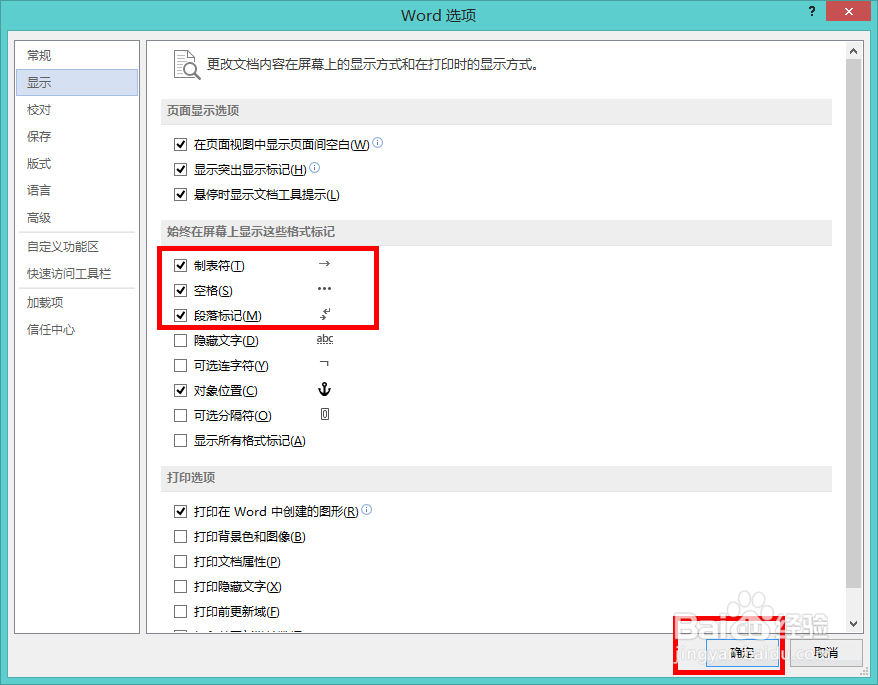Open the 语言 category
The height and width of the screenshot is (685, 878).
pyautogui.click(x=77, y=190)
